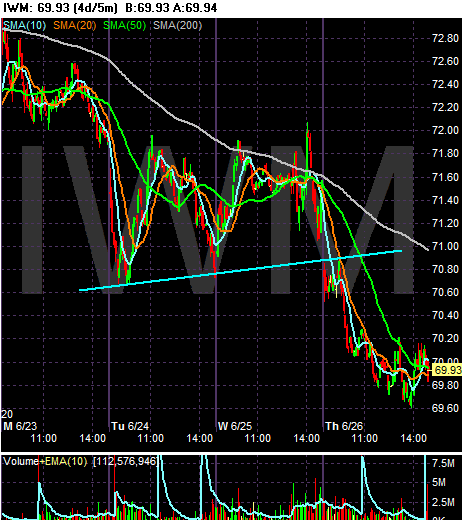Screen dimensions: 463x523
Task: Click the 69.80 price axis label
Action: [x=445, y=386]
